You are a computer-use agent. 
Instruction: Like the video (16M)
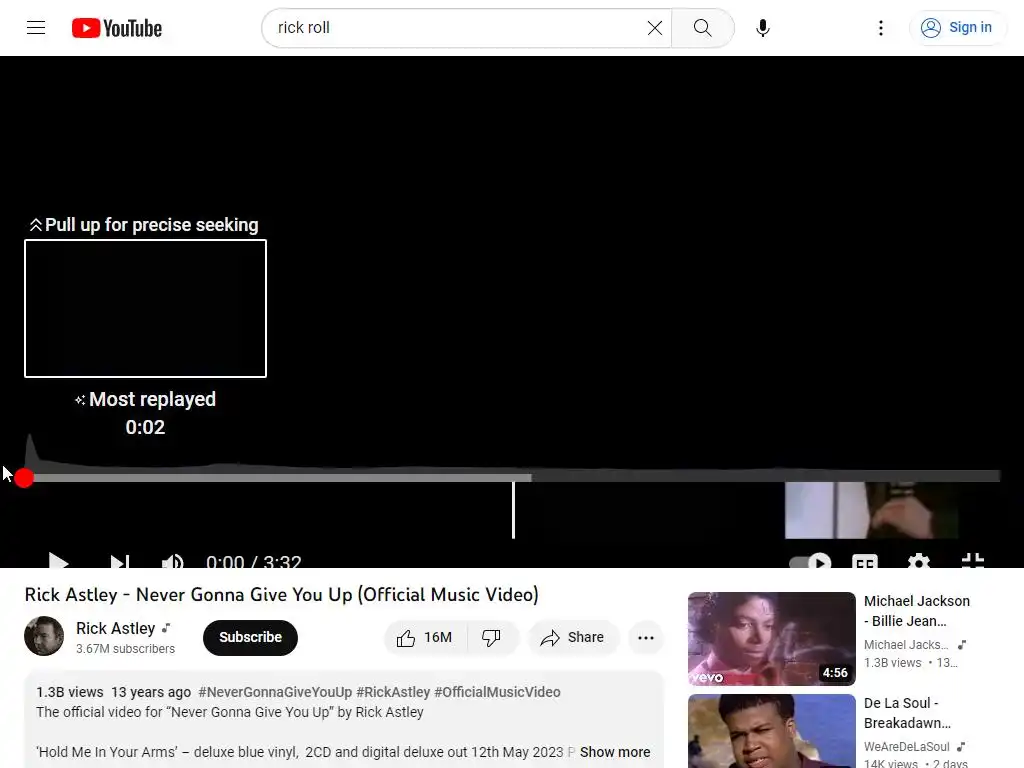click(425, 637)
